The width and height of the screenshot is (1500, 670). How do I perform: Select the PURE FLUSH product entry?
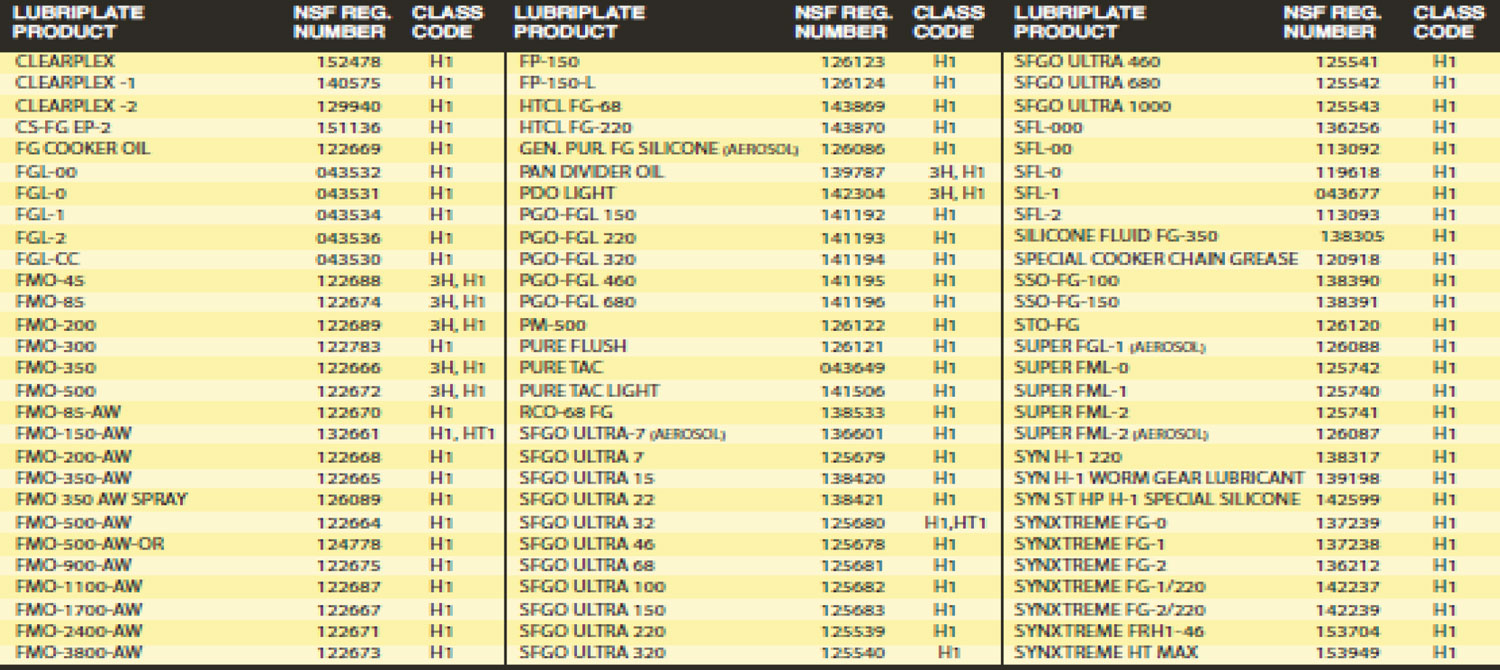click(x=573, y=346)
